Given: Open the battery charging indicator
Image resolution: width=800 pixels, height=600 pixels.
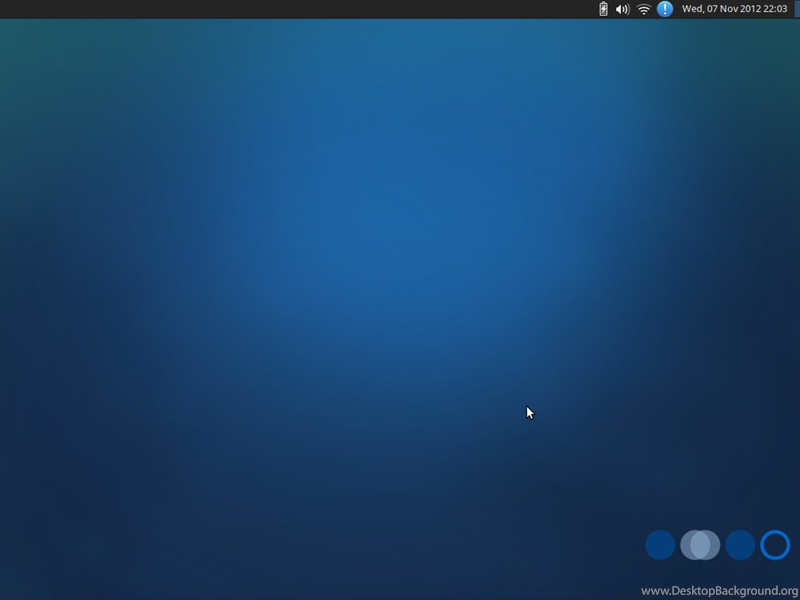Looking at the screenshot, I should click(x=603, y=9).
